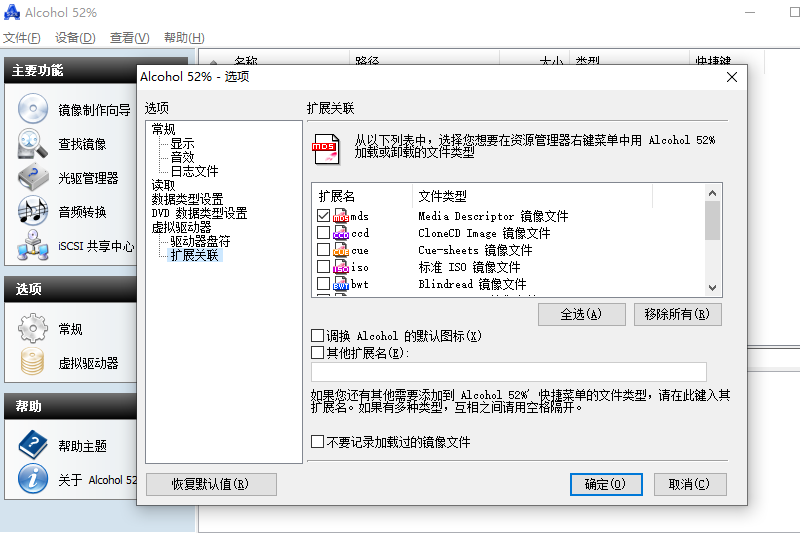Open the 镜像制作向导 disc icon
The height and width of the screenshot is (533, 800).
(33, 109)
